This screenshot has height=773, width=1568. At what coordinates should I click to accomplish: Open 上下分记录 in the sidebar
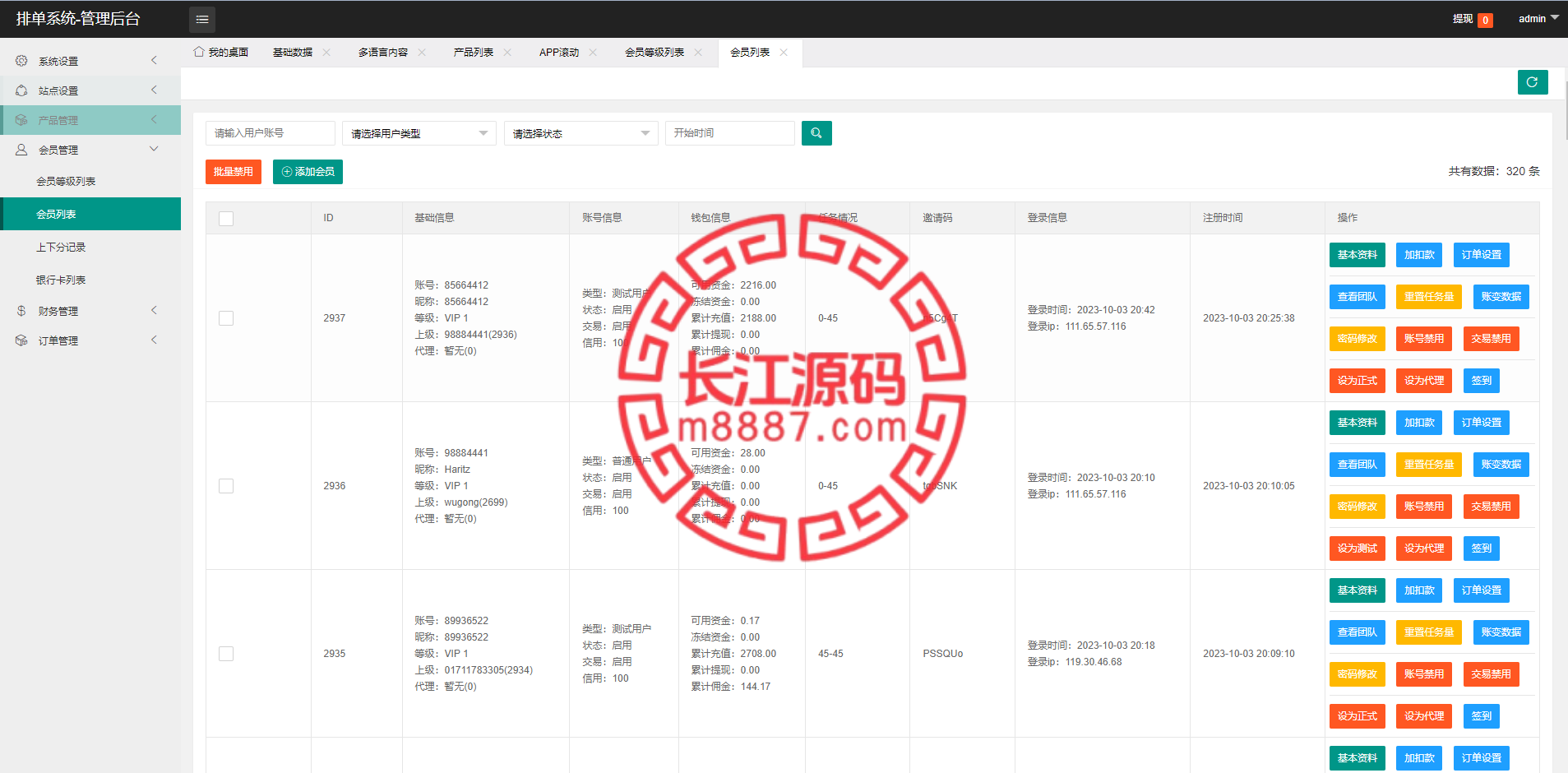[90, 247]
